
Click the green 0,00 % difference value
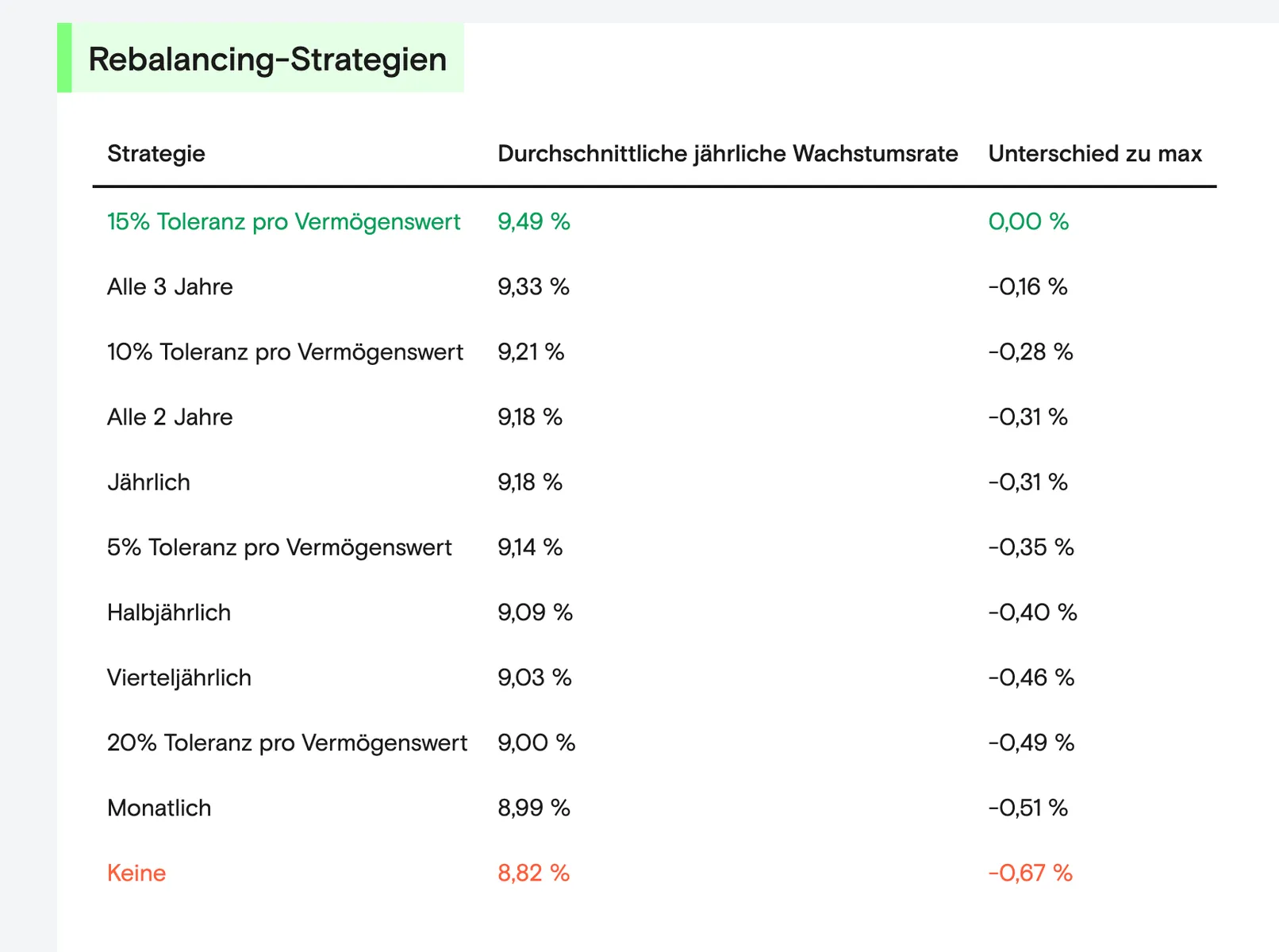(x=1028, y=221)
